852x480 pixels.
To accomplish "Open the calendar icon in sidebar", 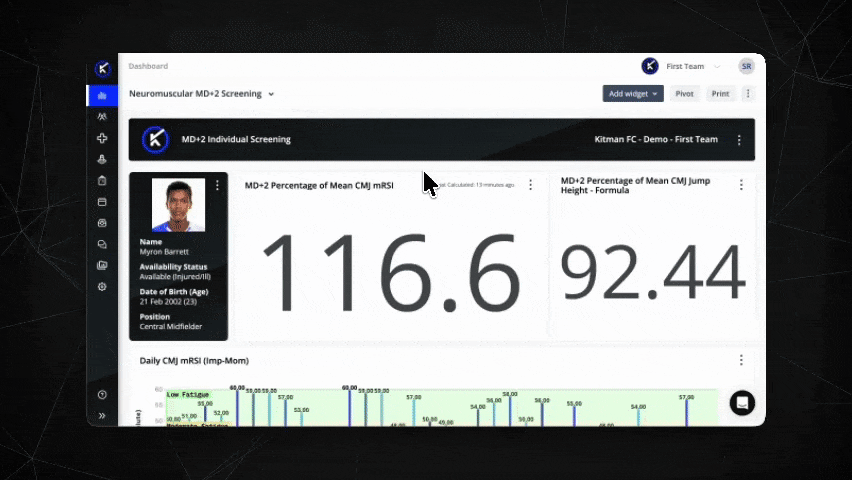I will click(x=102, y=202).
